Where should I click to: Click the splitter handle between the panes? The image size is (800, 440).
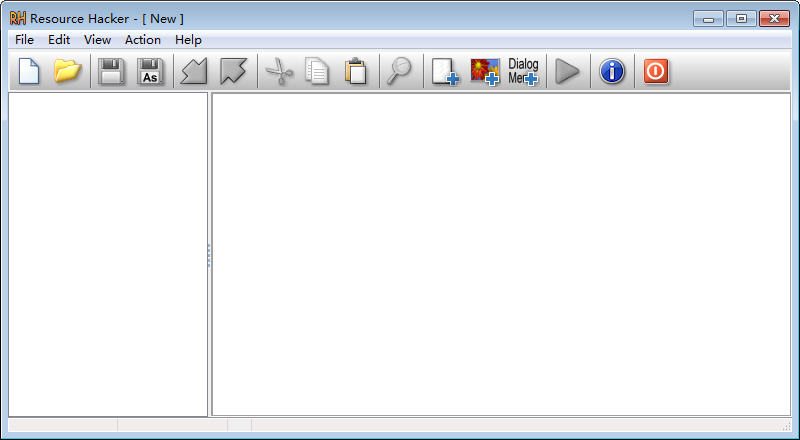[209, 255]
